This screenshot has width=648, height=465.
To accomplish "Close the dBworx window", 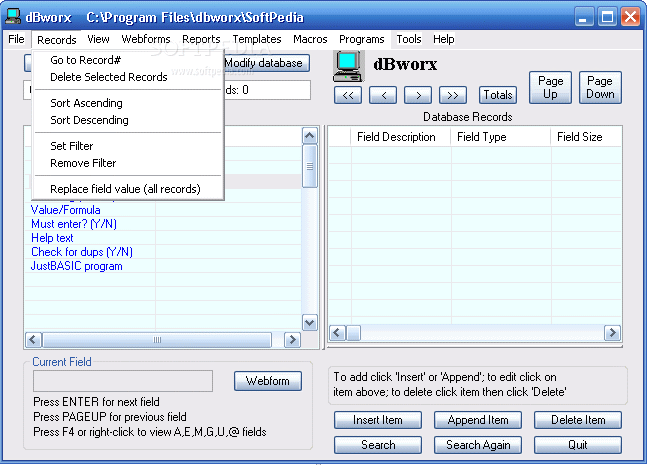I will pyautogui.click(x=630, y=17).
